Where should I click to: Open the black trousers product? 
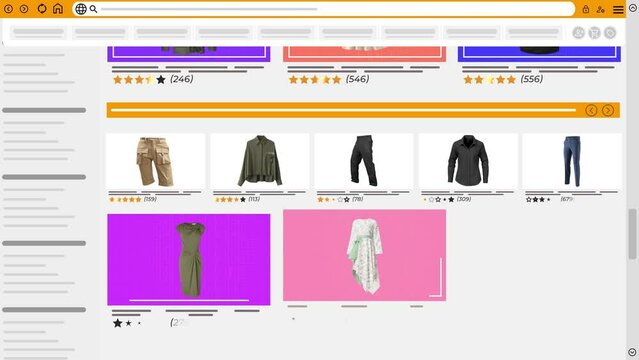(364, 161)
